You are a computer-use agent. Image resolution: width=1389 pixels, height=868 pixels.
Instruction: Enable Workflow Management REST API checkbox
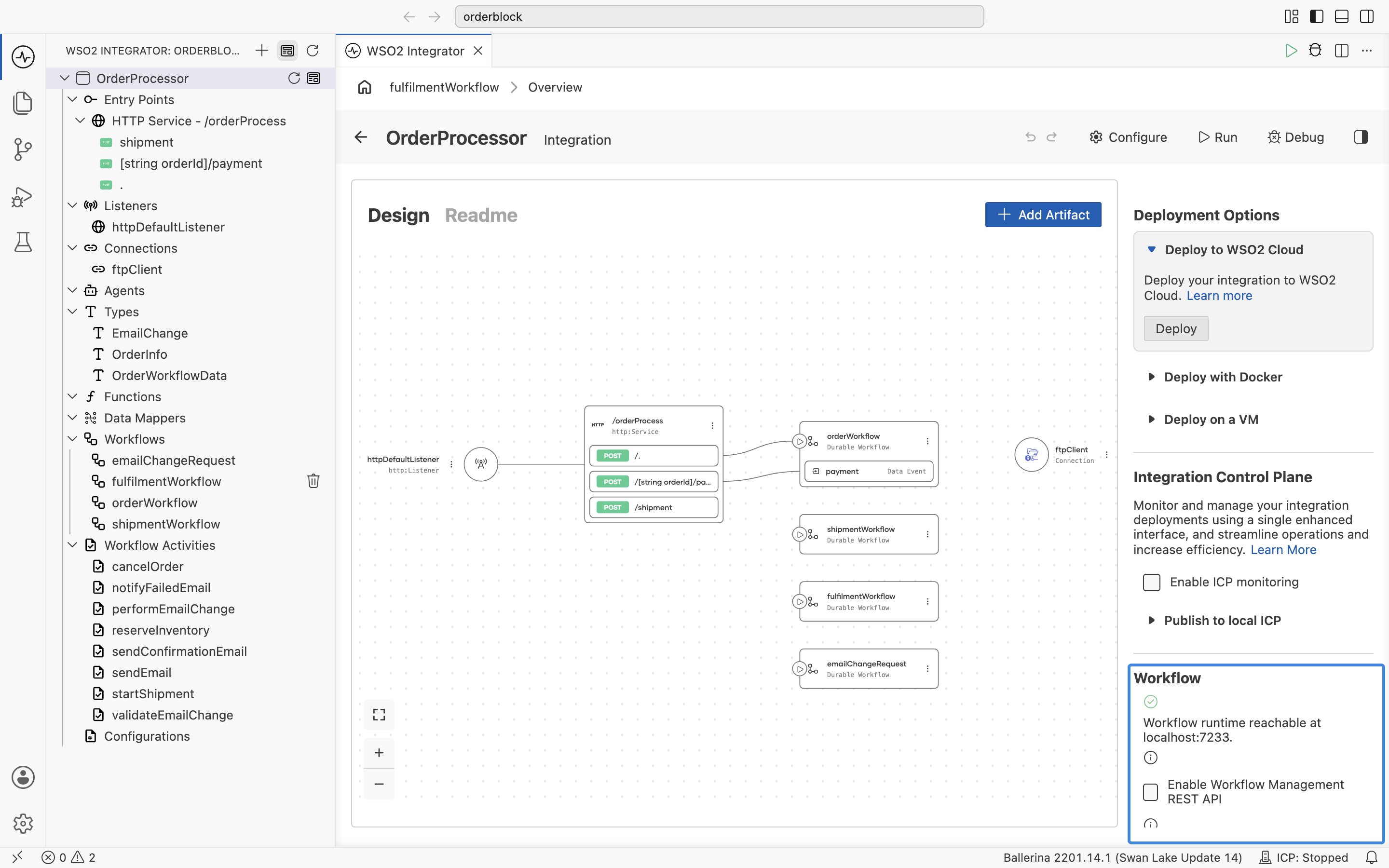pyautogui.click(x=1151, y=792)
